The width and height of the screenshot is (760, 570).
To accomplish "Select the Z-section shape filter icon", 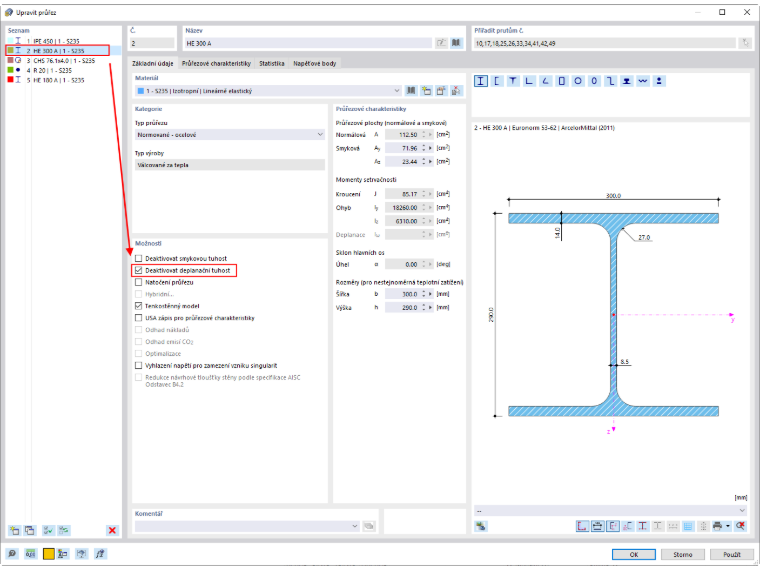I will coord(610,81).
